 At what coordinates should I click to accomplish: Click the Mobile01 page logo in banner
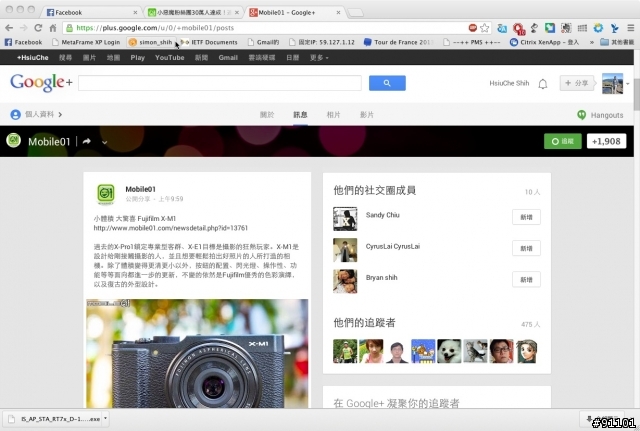[13, 141]
